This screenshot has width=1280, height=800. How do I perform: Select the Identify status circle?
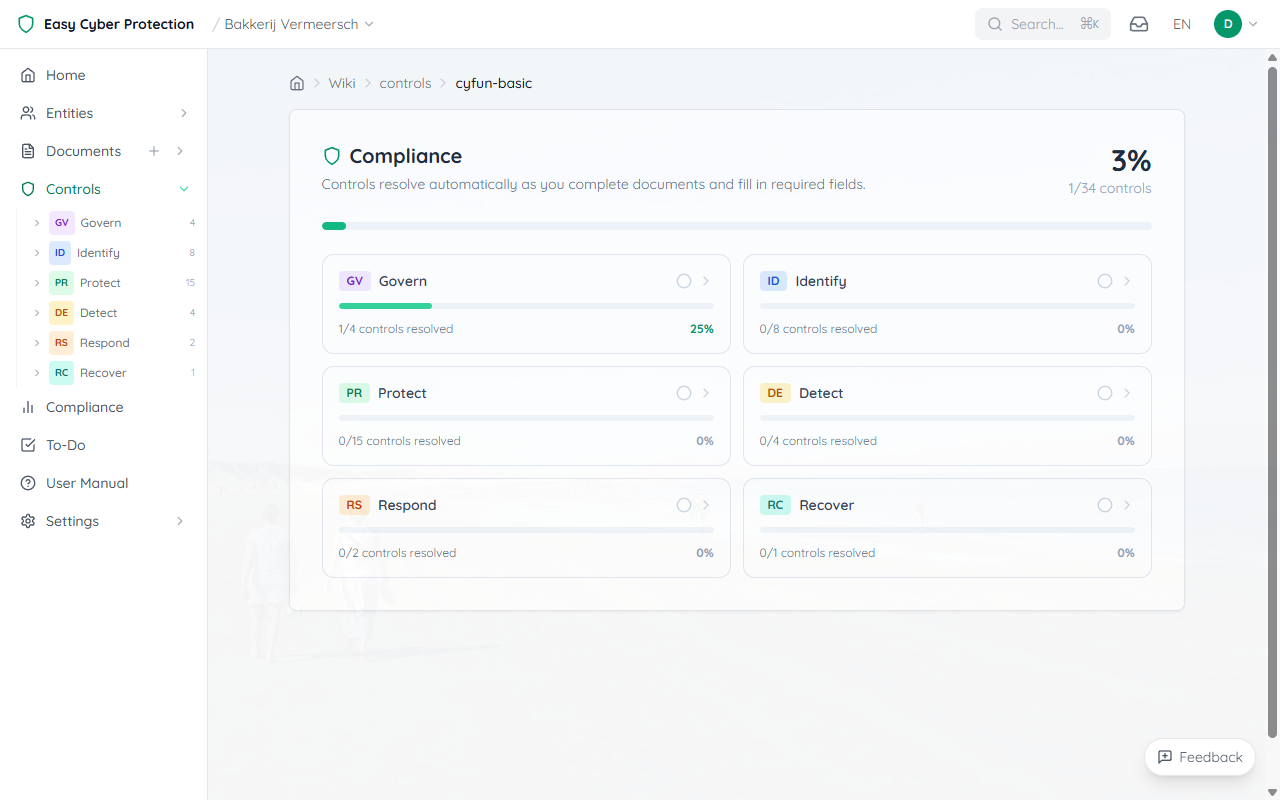click(x=1104, y=281)
